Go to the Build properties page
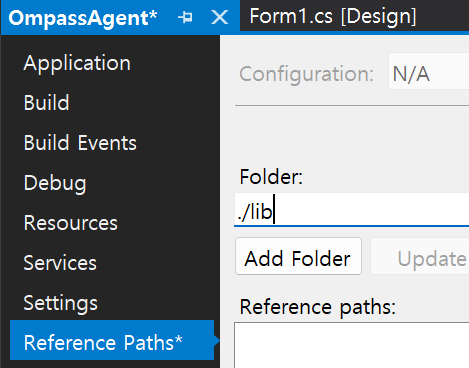The height and width of the screenshot is (368, 469). click(47, 102)
